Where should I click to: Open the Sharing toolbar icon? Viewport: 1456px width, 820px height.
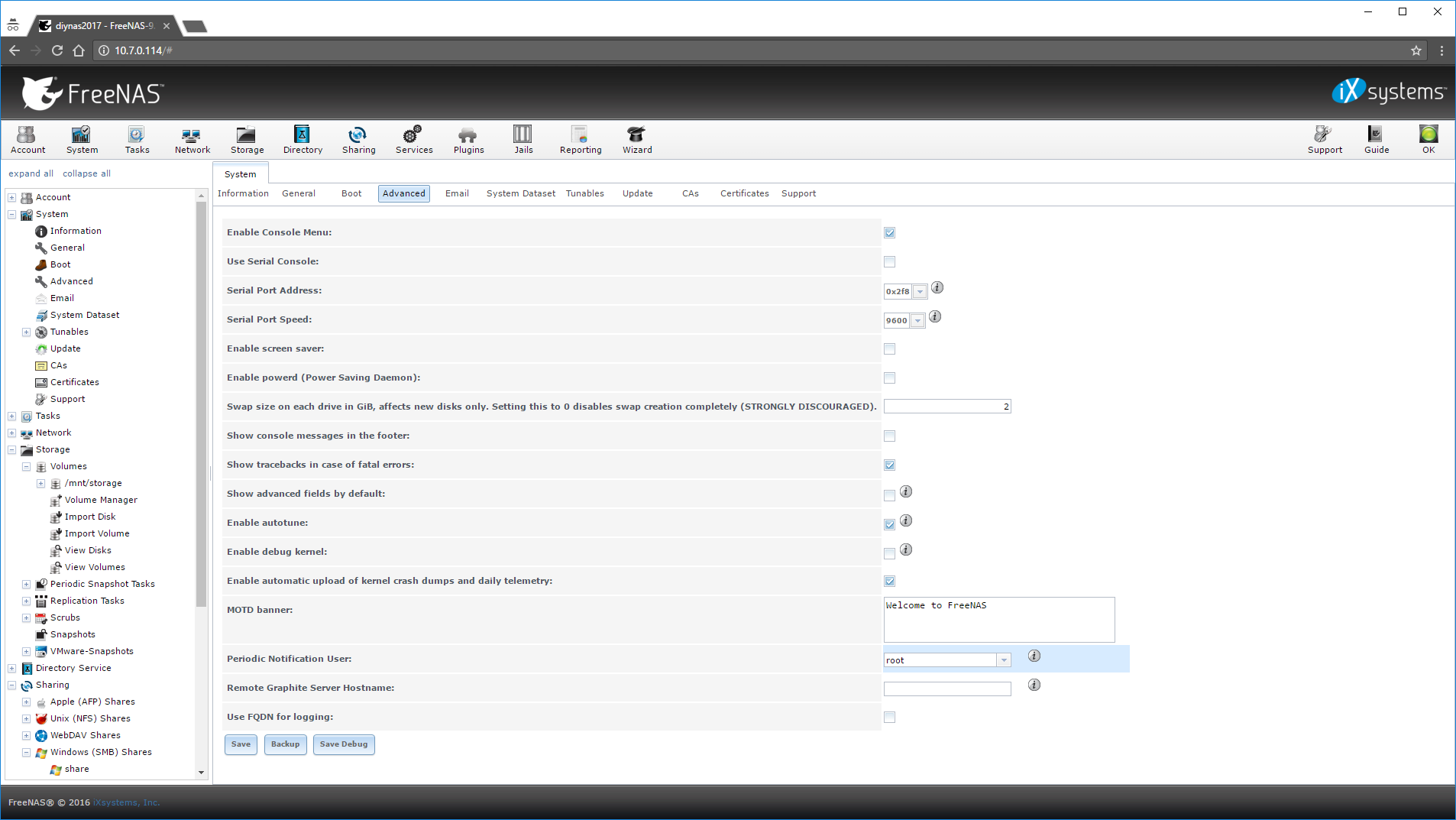(358, 140)
